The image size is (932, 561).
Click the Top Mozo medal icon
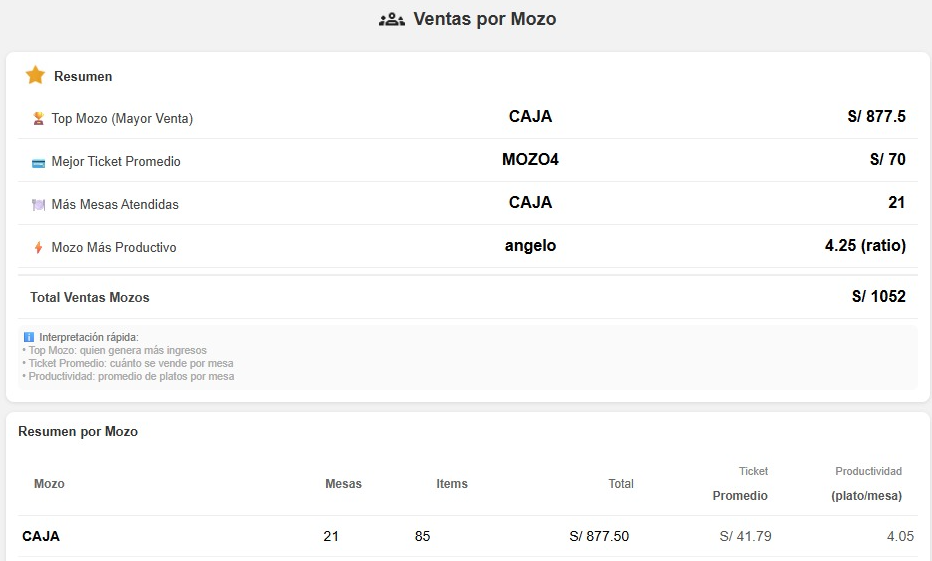click(x=38, y=118)
